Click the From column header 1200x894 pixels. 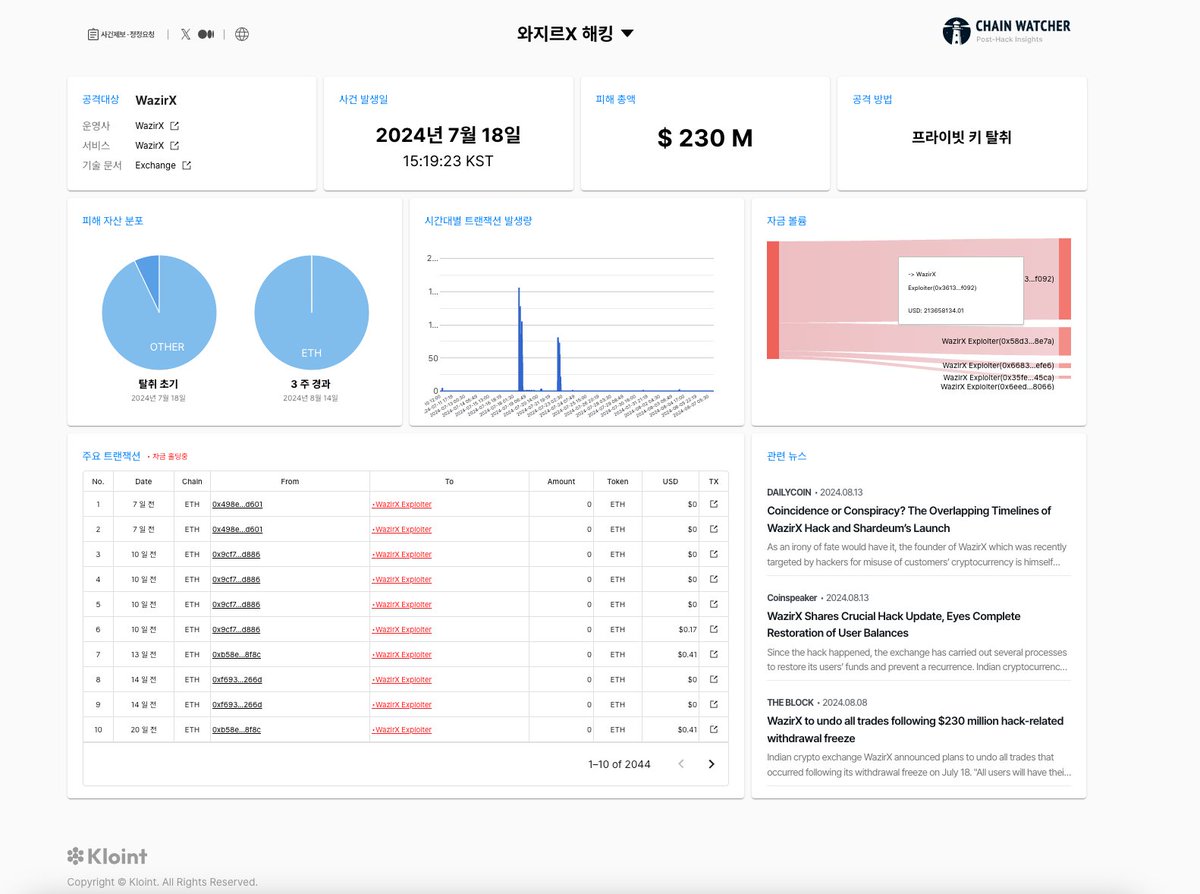290,481
